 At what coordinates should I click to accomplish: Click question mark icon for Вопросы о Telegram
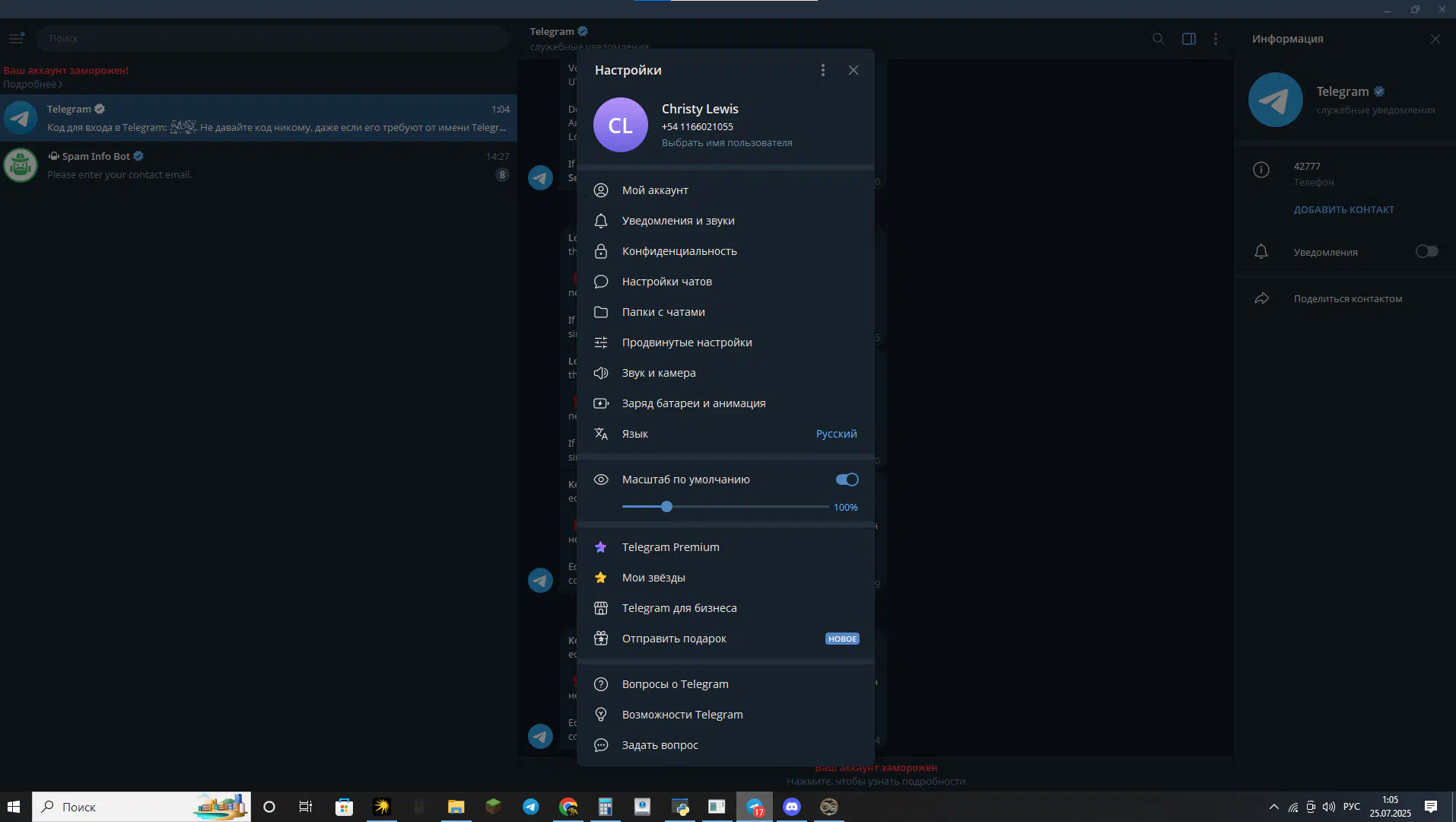(x=601, y=684)
